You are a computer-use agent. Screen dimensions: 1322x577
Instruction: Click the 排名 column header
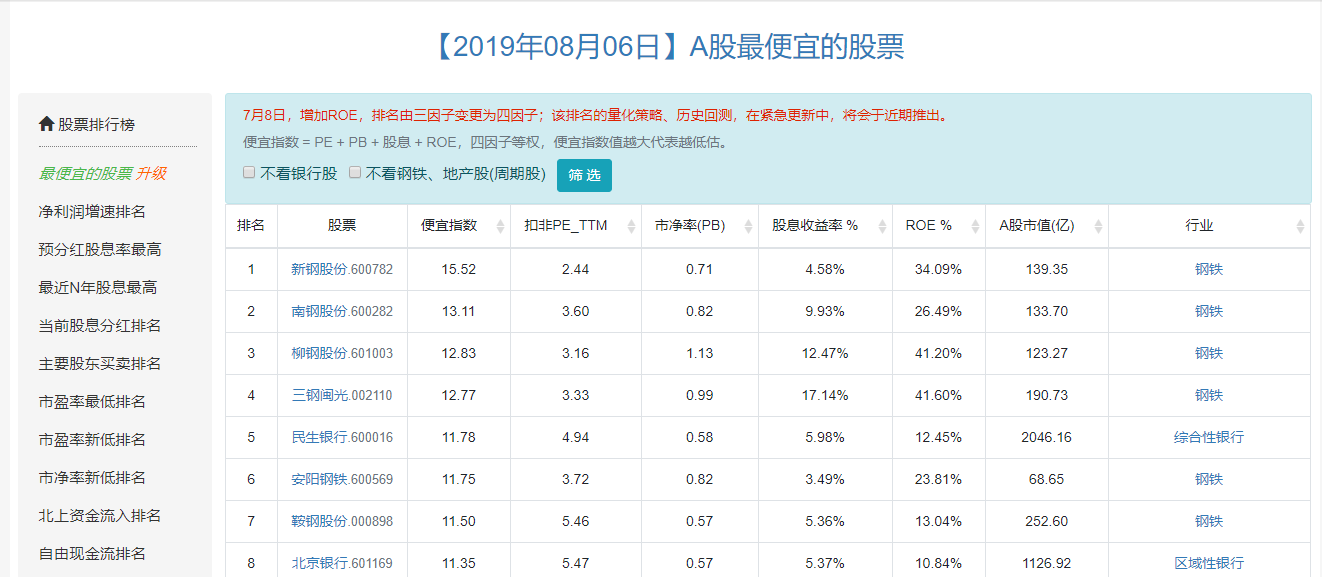pyautogui.click(x=251, y=226)
